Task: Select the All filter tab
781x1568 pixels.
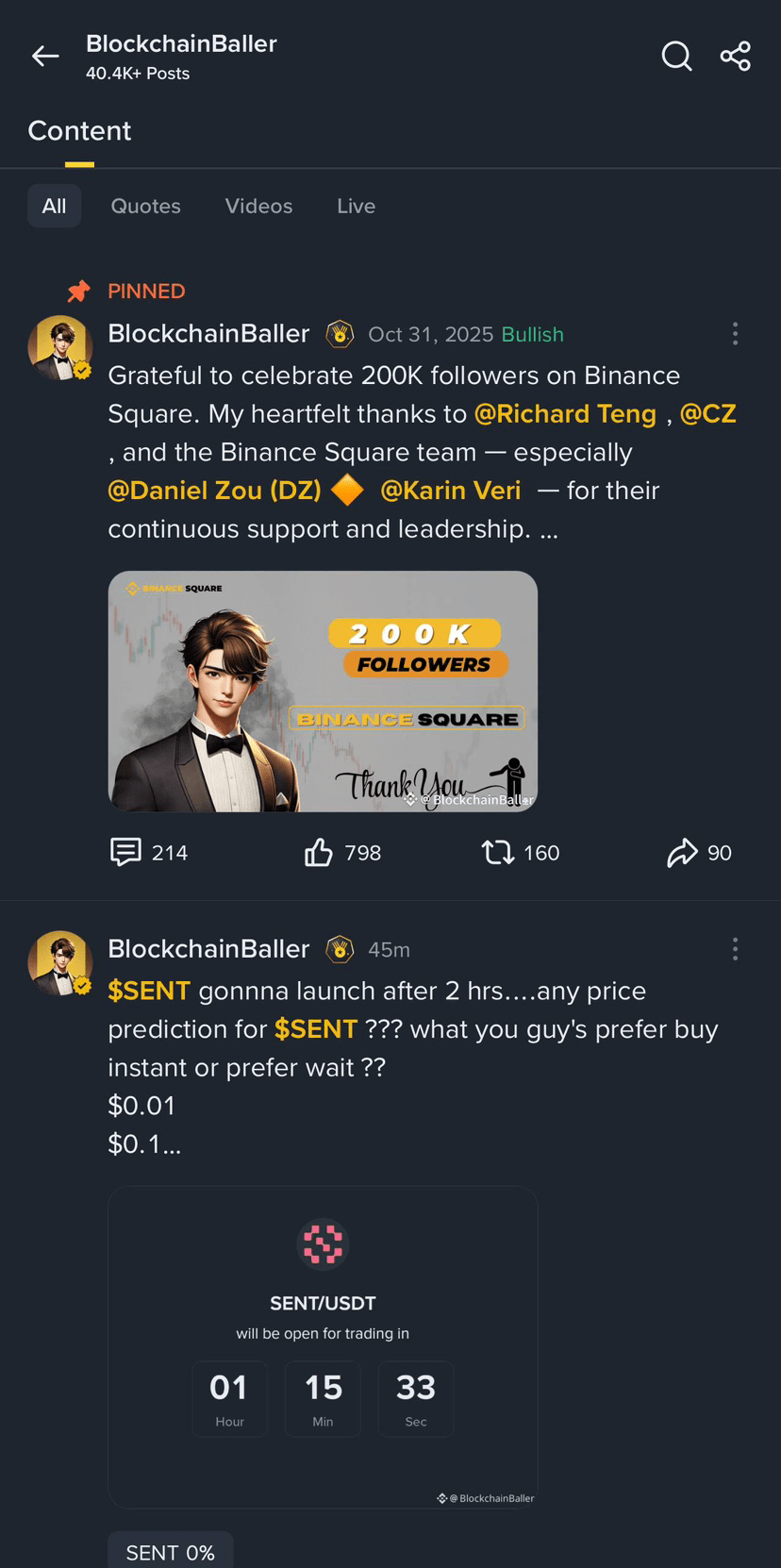Action: (x=54, y=206)
